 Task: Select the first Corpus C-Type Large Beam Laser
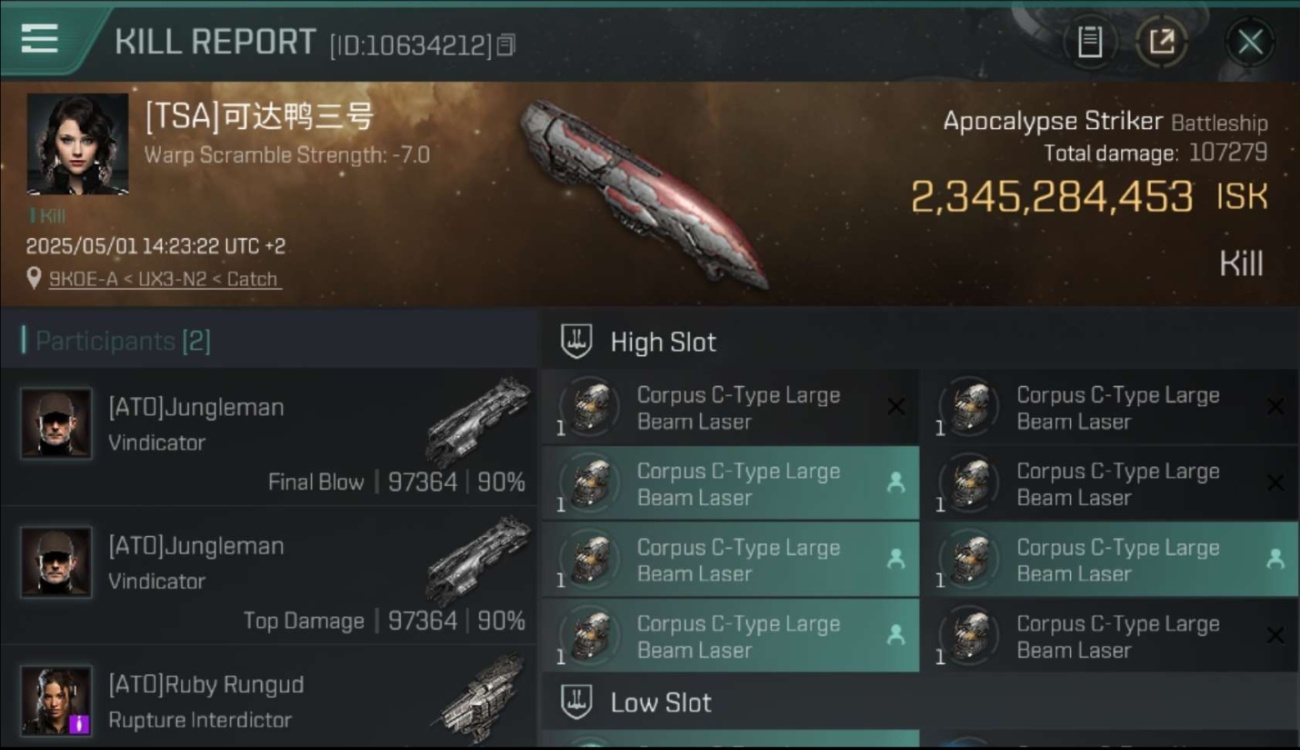tap(729, 407)
